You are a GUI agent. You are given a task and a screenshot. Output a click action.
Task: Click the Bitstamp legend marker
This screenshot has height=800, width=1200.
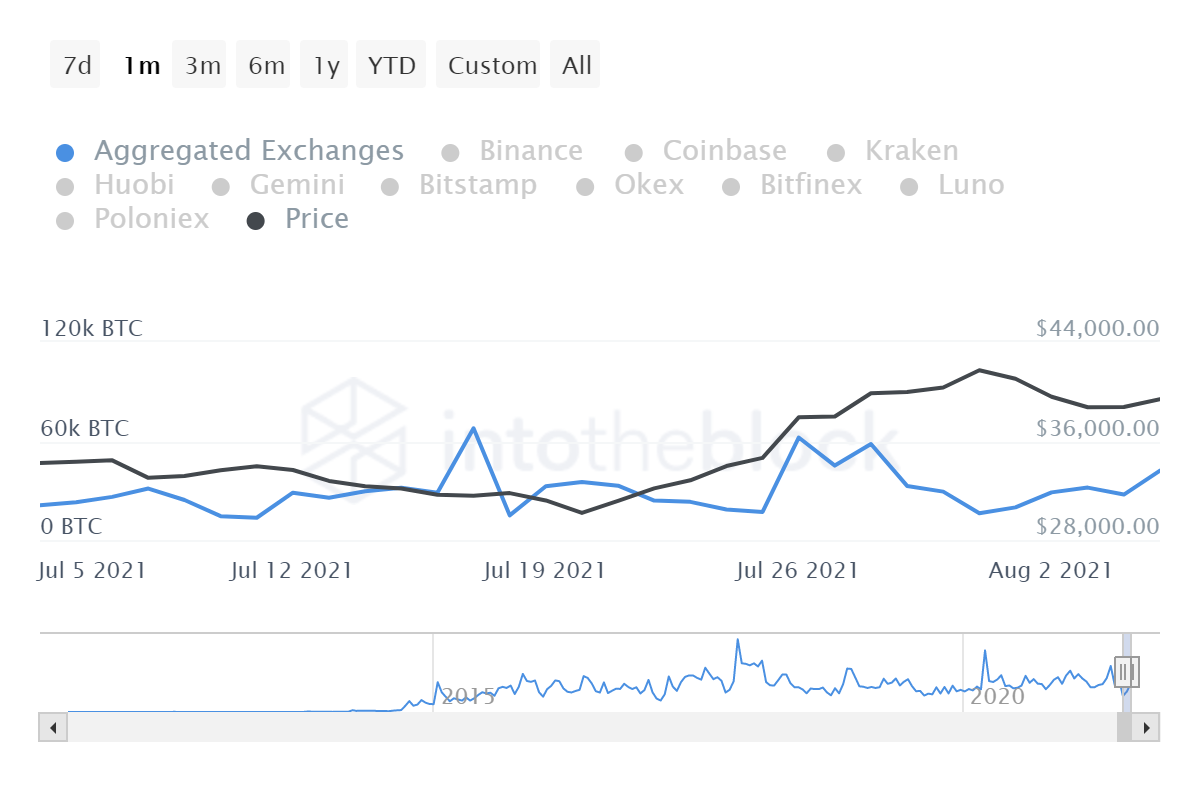390,187
